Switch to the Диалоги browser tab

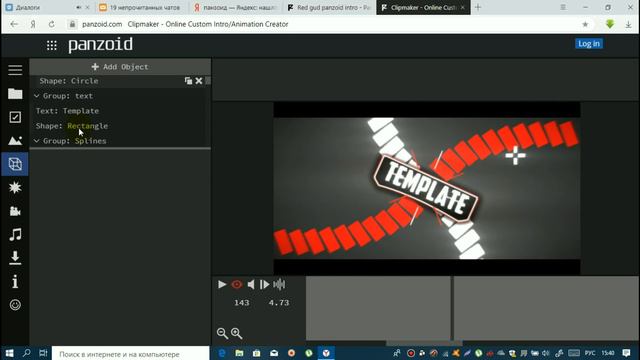tap(47, 7)
